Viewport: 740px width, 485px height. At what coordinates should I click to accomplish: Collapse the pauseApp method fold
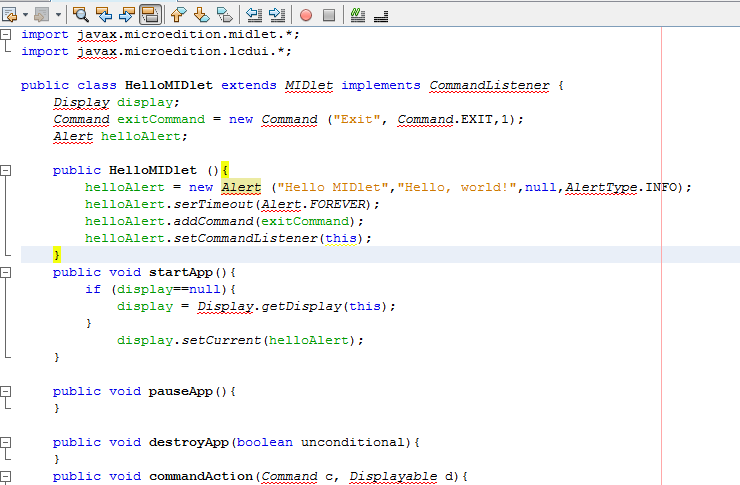click(5, 391)
